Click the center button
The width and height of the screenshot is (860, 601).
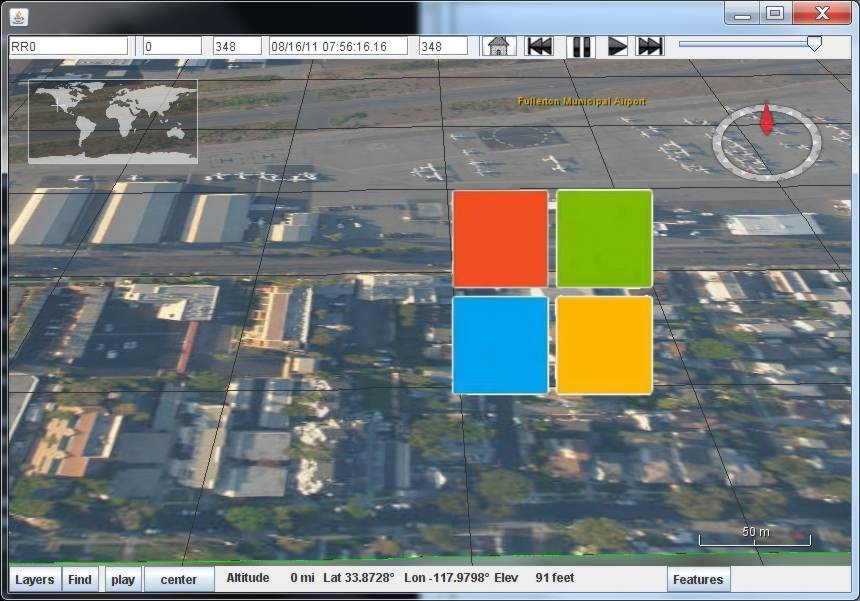[178, 579]
